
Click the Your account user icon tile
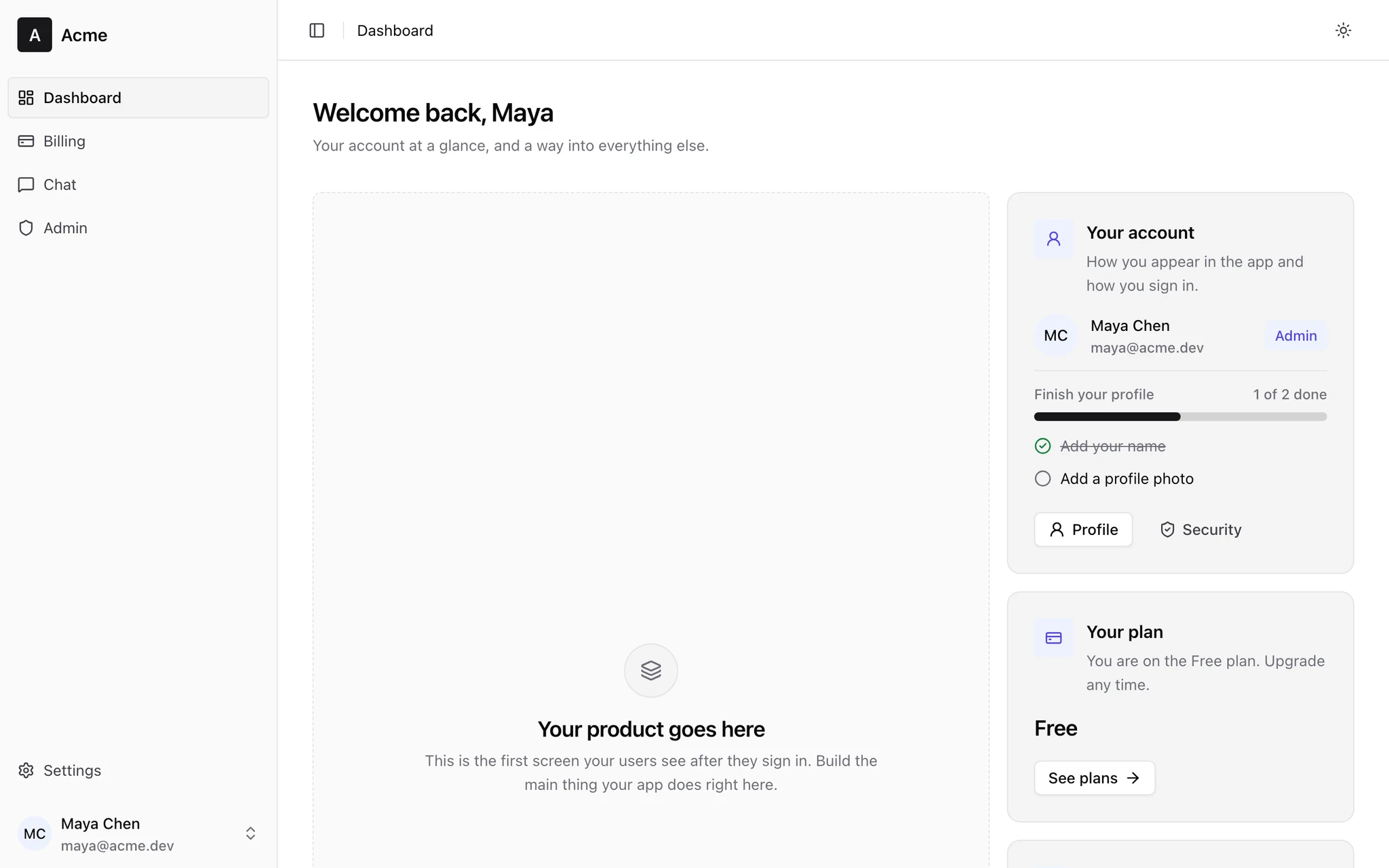tap(1053, 239)
